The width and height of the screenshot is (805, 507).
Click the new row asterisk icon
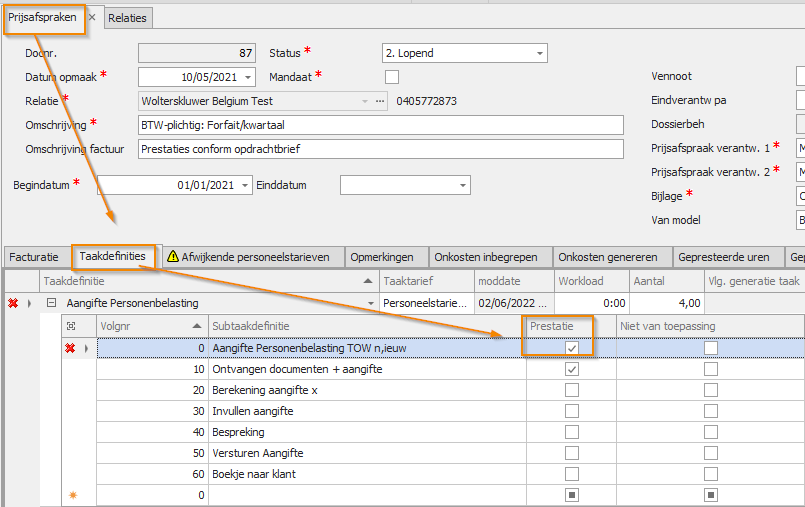(x=70, y=495)
